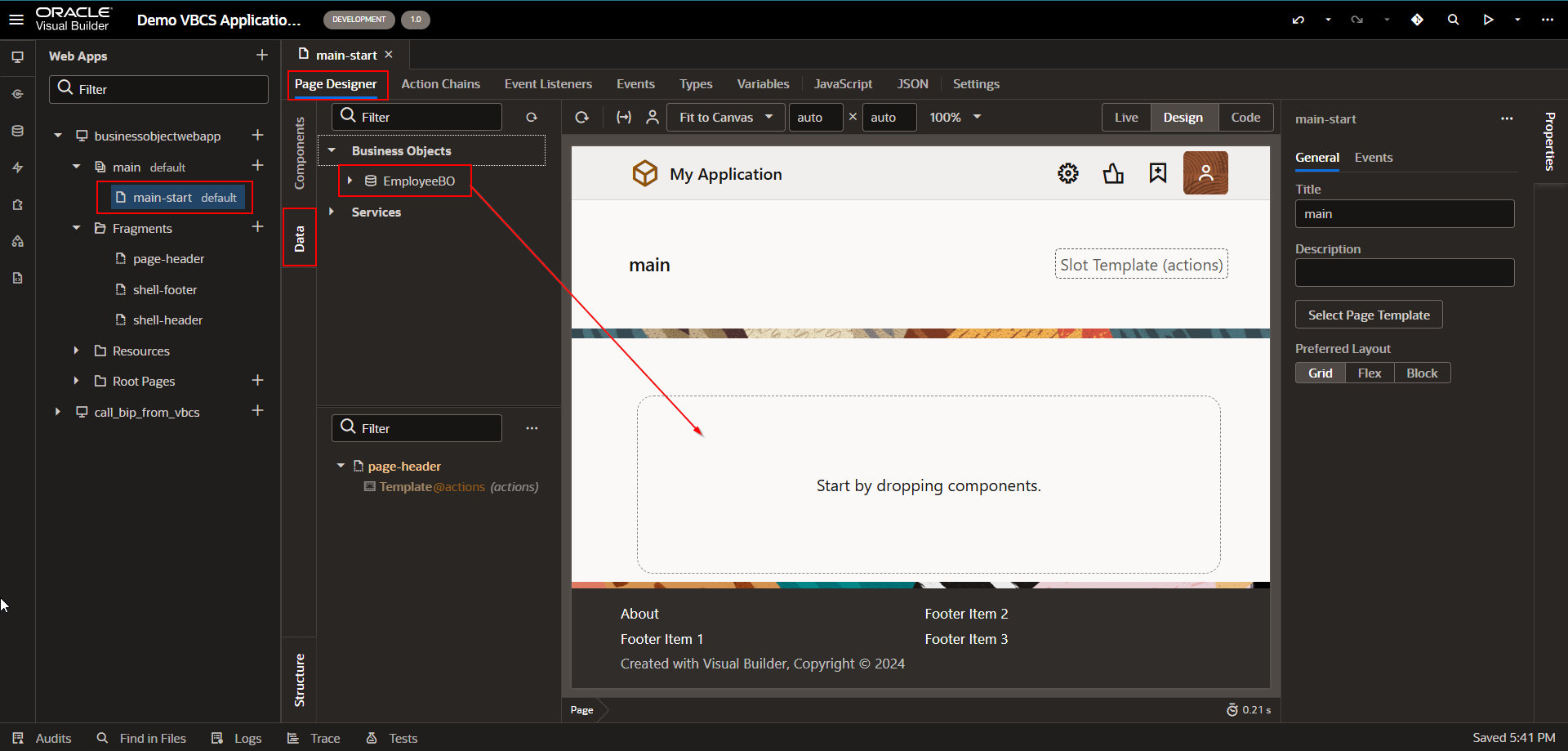This screenshot has width=1568, height=751.
Task: Open the Fit to Canvas dropdown
Action: click(726, 118)
